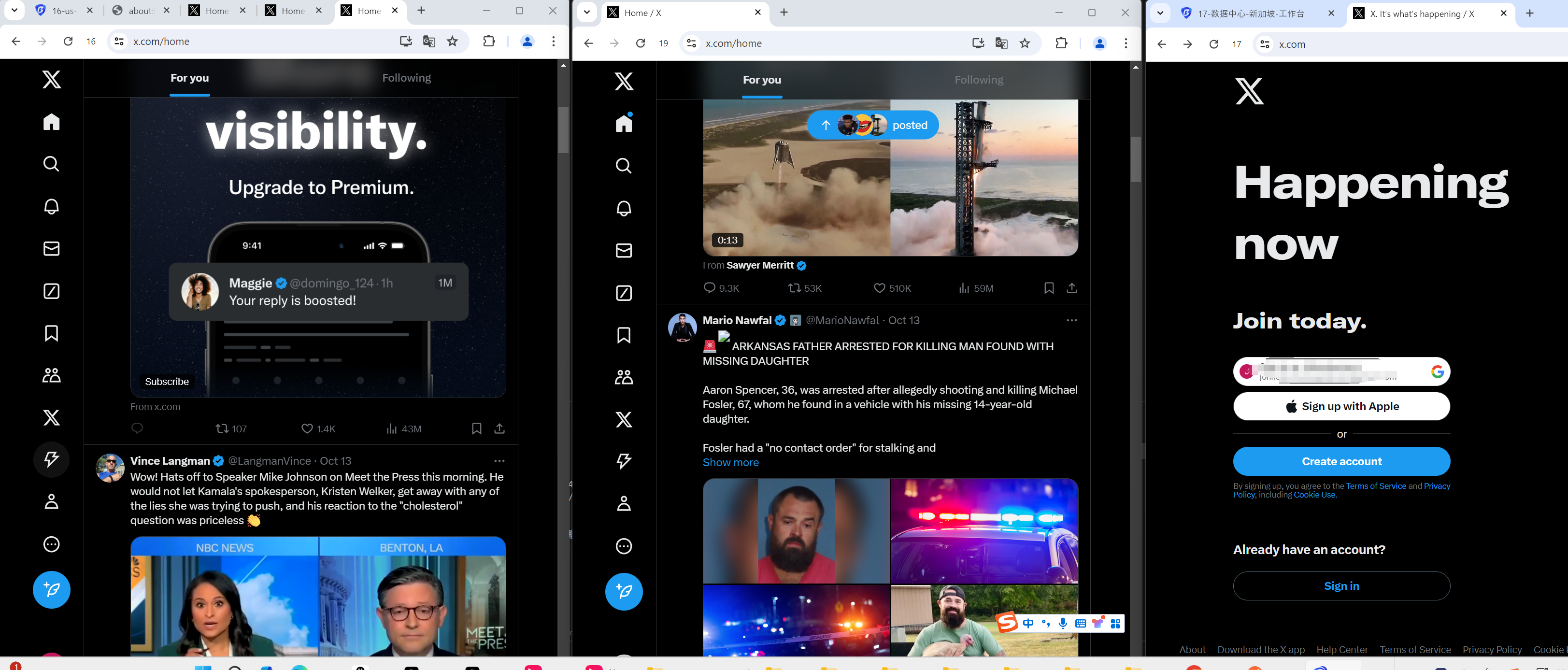The height and width of the screenshot is (670, 1568).
Task: Open Messages envelope in left window sidebar
Action: click(51, 248)
